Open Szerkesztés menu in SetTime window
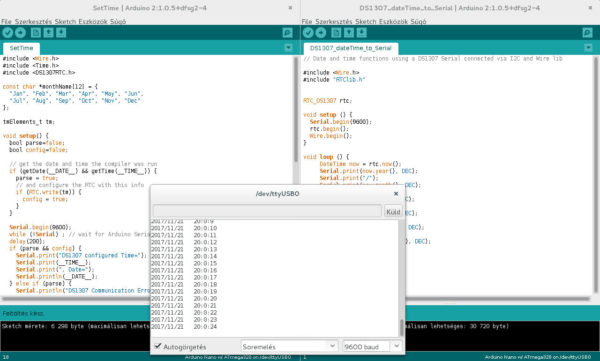The image size is (600, 361). point(33,21)
